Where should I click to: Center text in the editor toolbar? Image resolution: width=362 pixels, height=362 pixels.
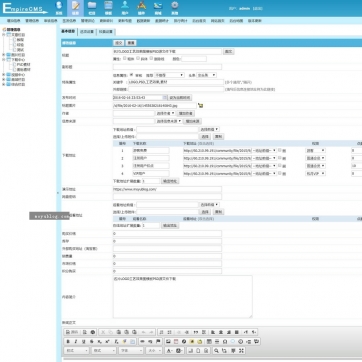pos(221,332)
